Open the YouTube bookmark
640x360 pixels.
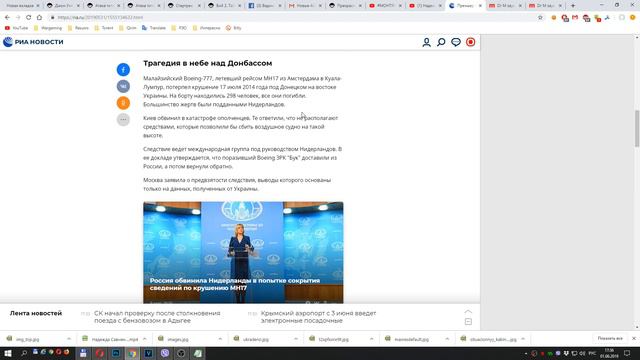16,28
